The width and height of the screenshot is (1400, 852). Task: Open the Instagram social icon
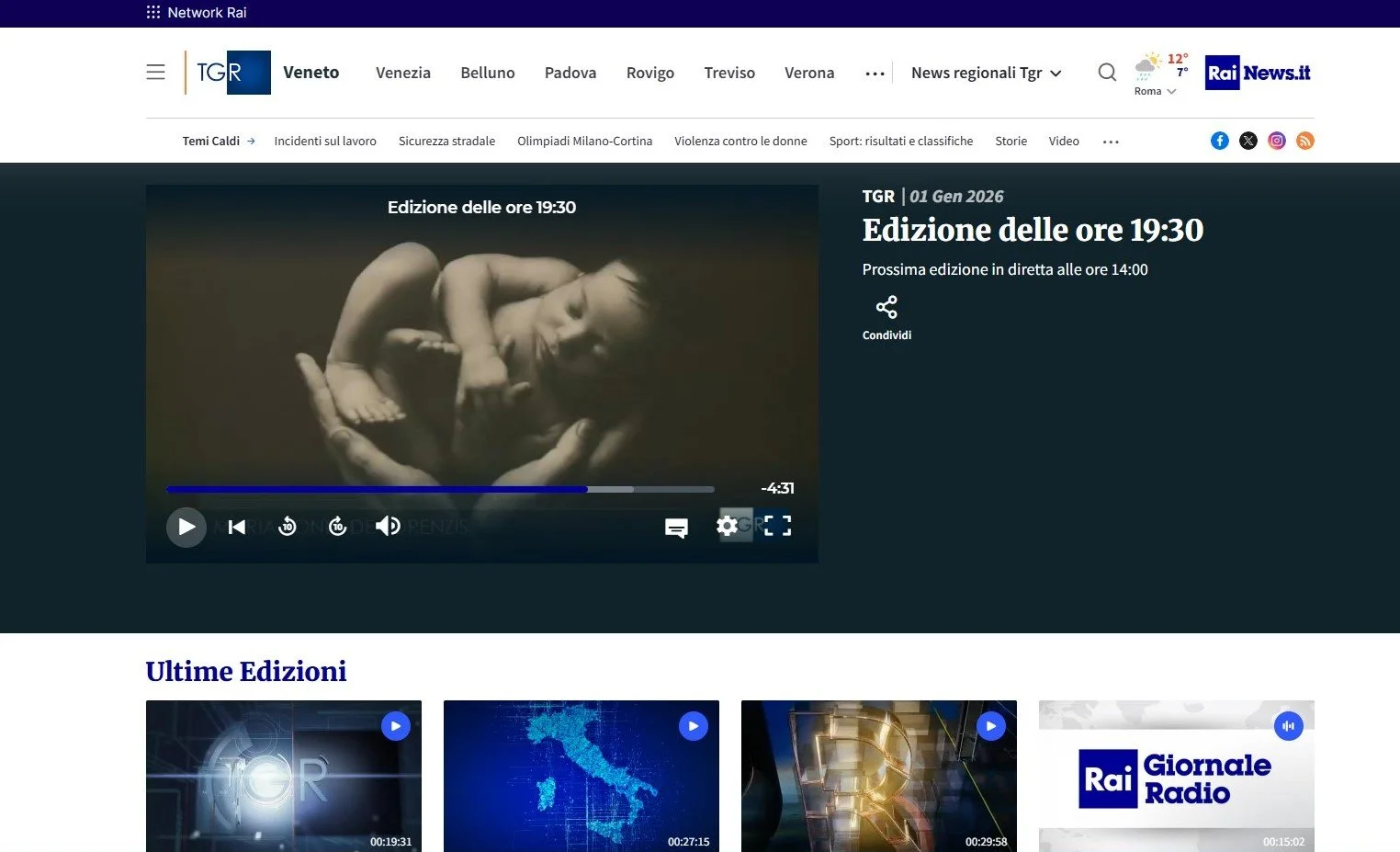(1277, 141)
